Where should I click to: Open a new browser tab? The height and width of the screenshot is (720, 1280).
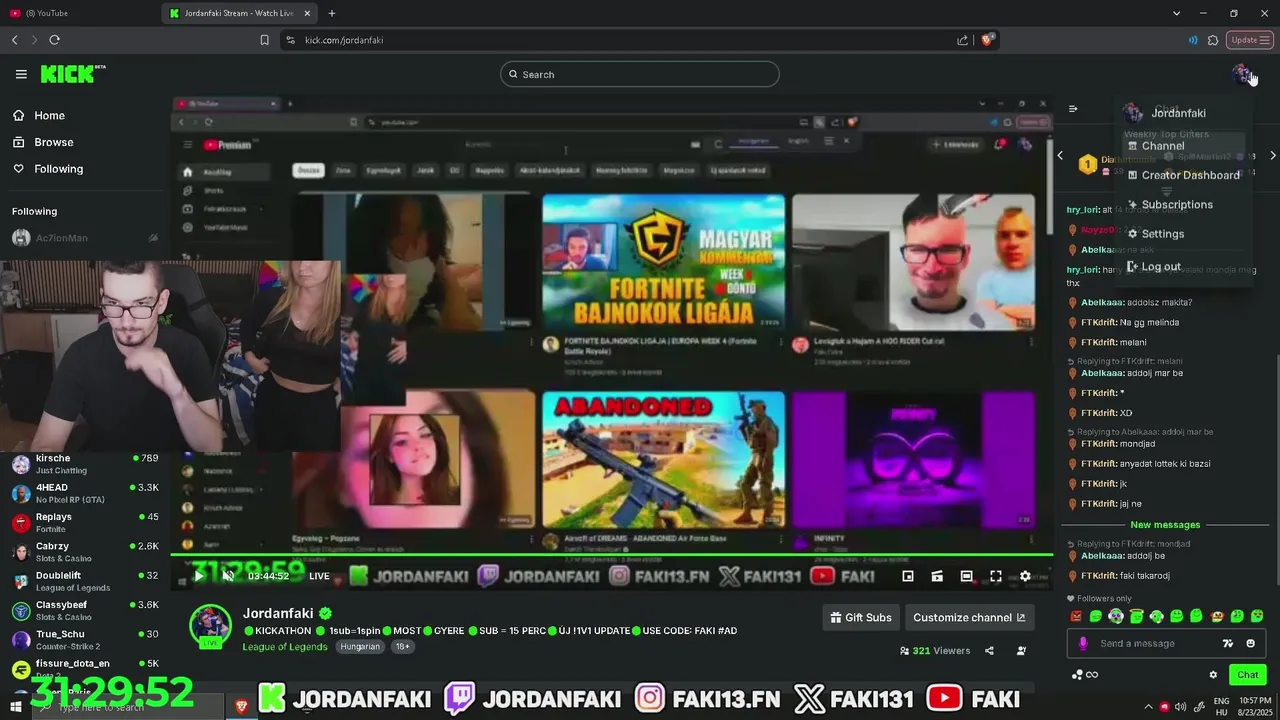point(332,13)
